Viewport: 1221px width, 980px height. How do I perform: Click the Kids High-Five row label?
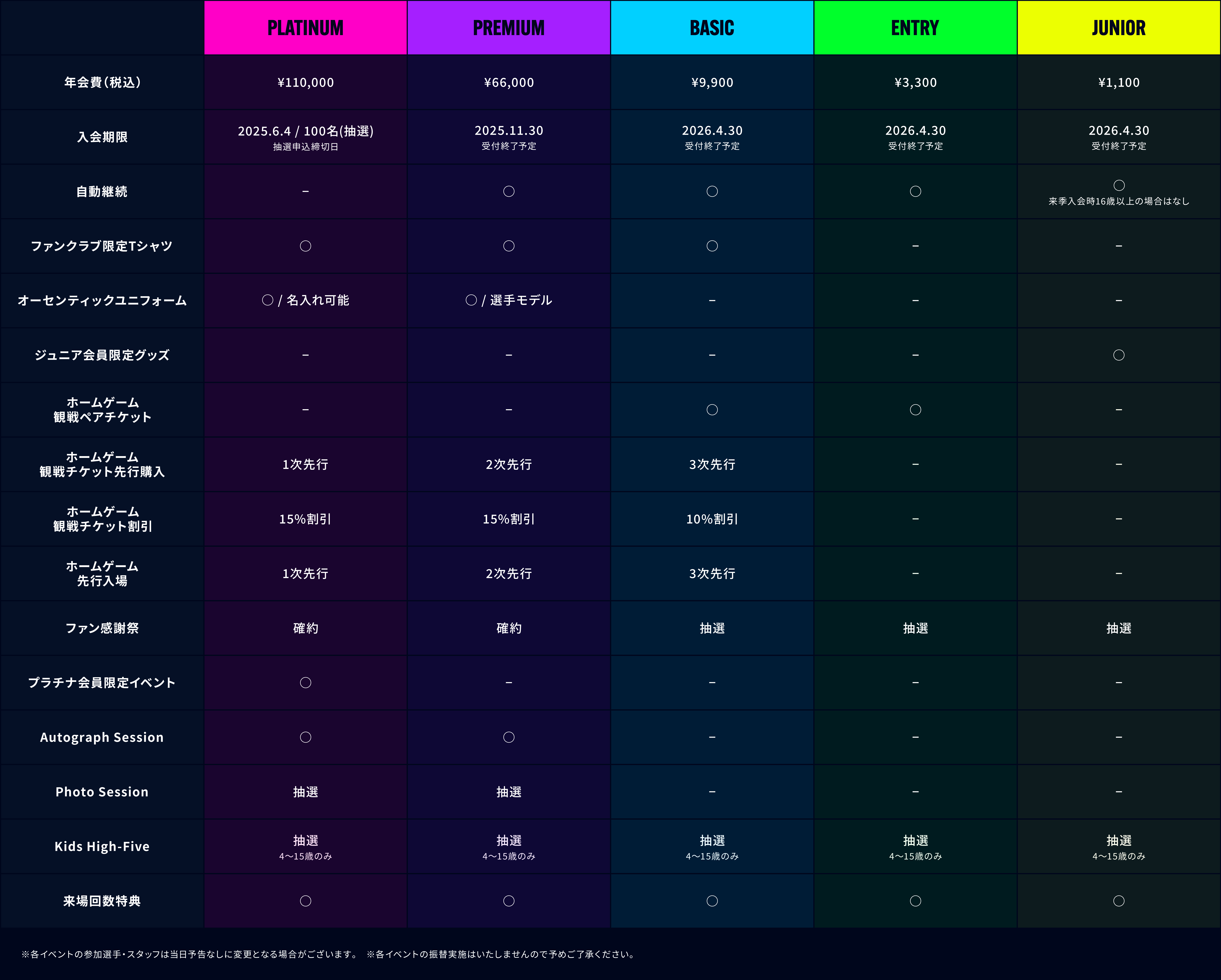click(x=102, y=846)
